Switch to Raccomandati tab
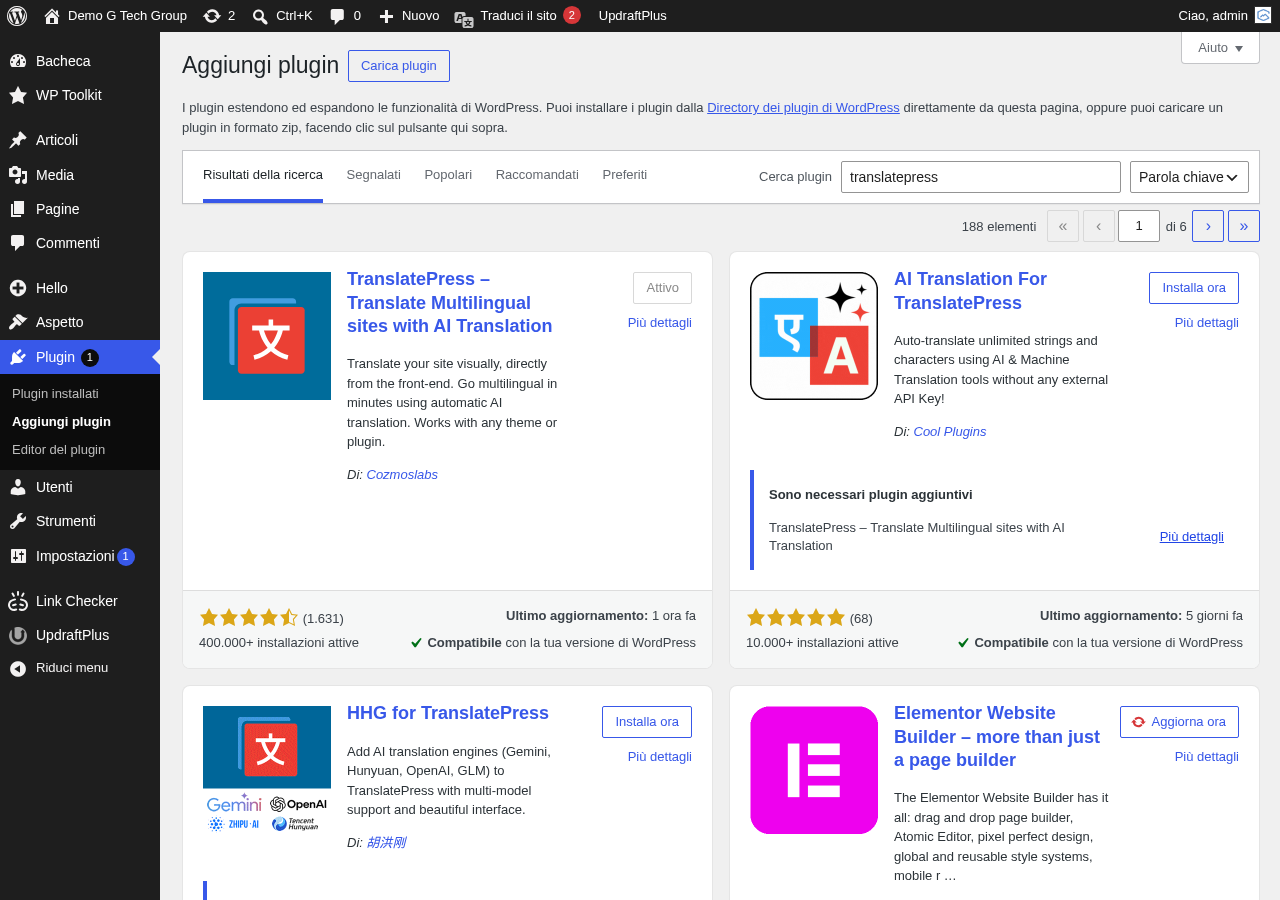This screenshot has width=1280, height=900. point(537,175)
